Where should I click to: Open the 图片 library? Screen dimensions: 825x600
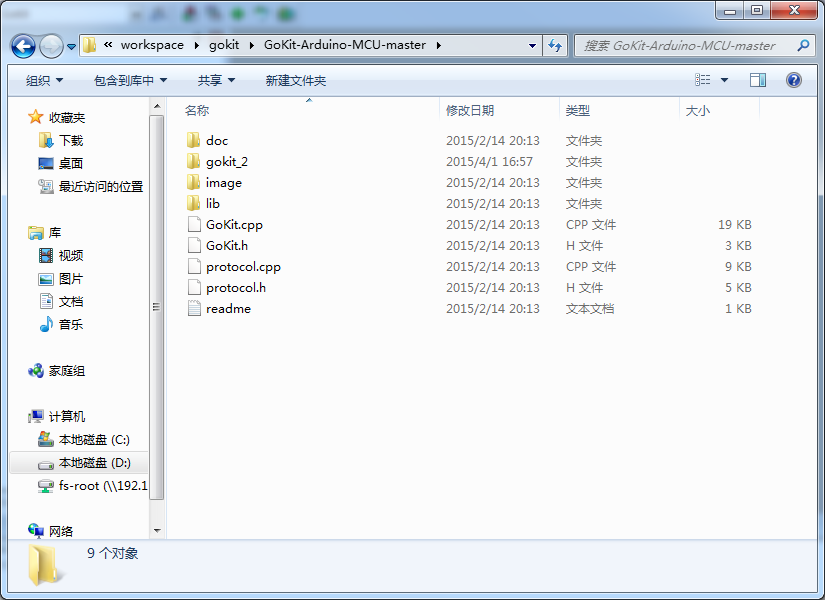(x=71, y=279)
